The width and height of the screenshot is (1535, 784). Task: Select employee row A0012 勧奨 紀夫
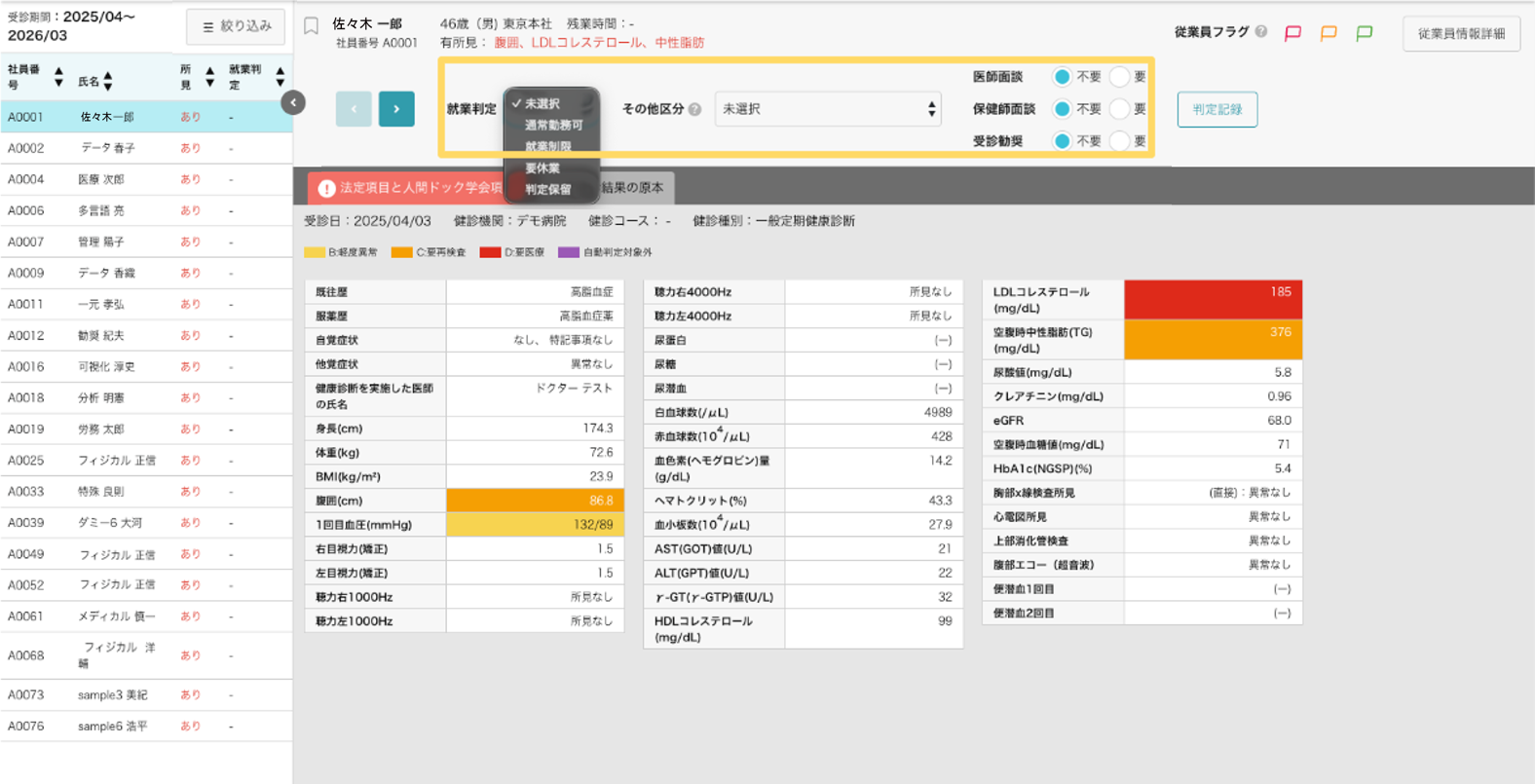146,335
